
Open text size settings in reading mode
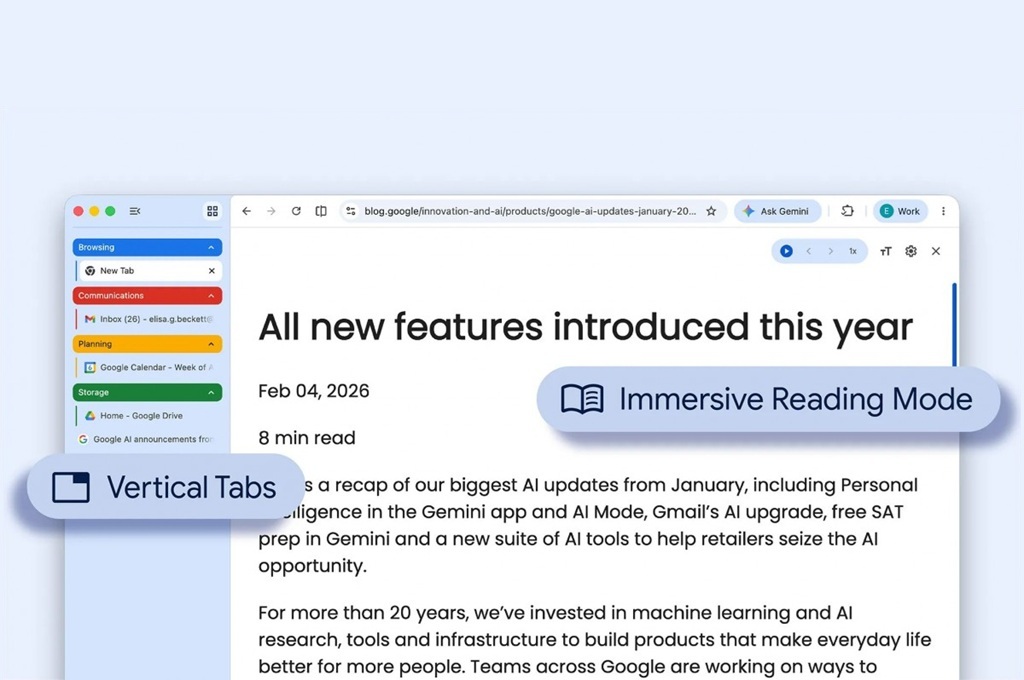click(885, 251)
